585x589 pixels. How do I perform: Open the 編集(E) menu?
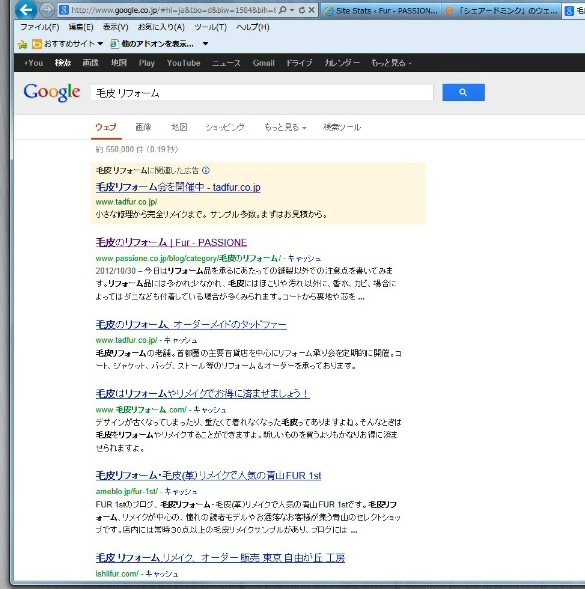(x=81, y=27)
